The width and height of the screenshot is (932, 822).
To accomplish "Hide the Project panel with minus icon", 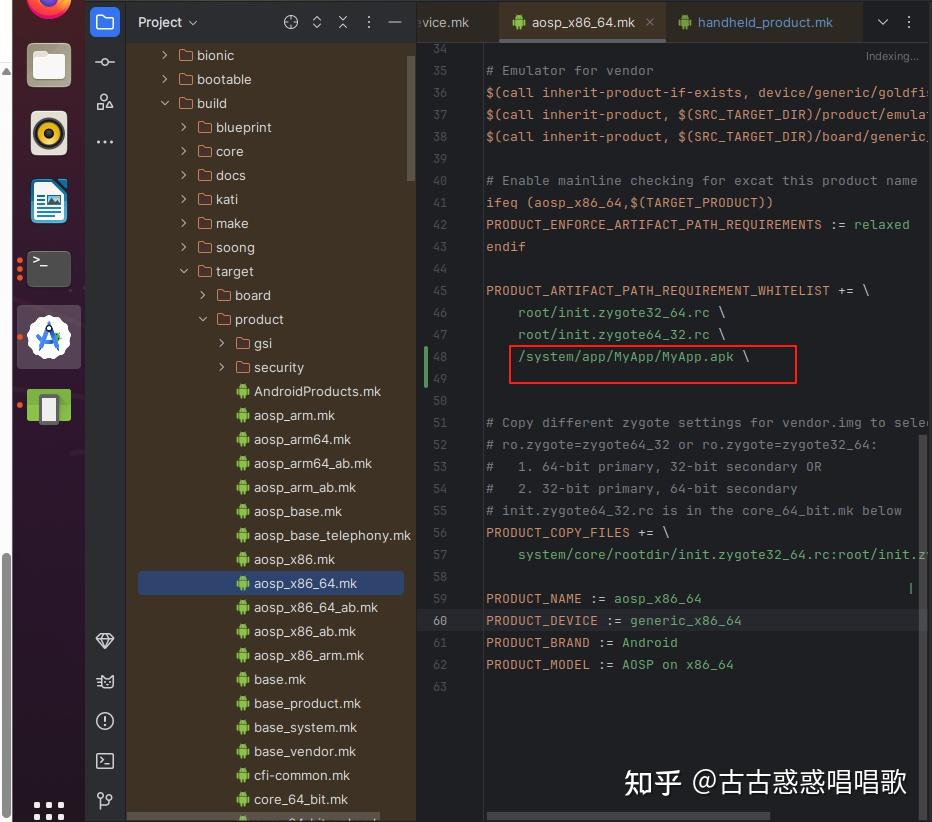I will pos(395,23).
